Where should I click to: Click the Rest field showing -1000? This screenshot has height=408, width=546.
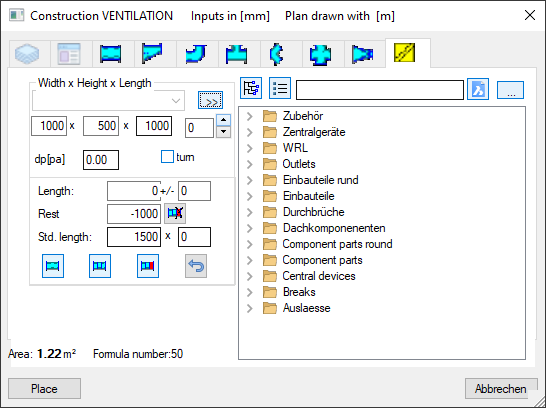coord(134,214)
